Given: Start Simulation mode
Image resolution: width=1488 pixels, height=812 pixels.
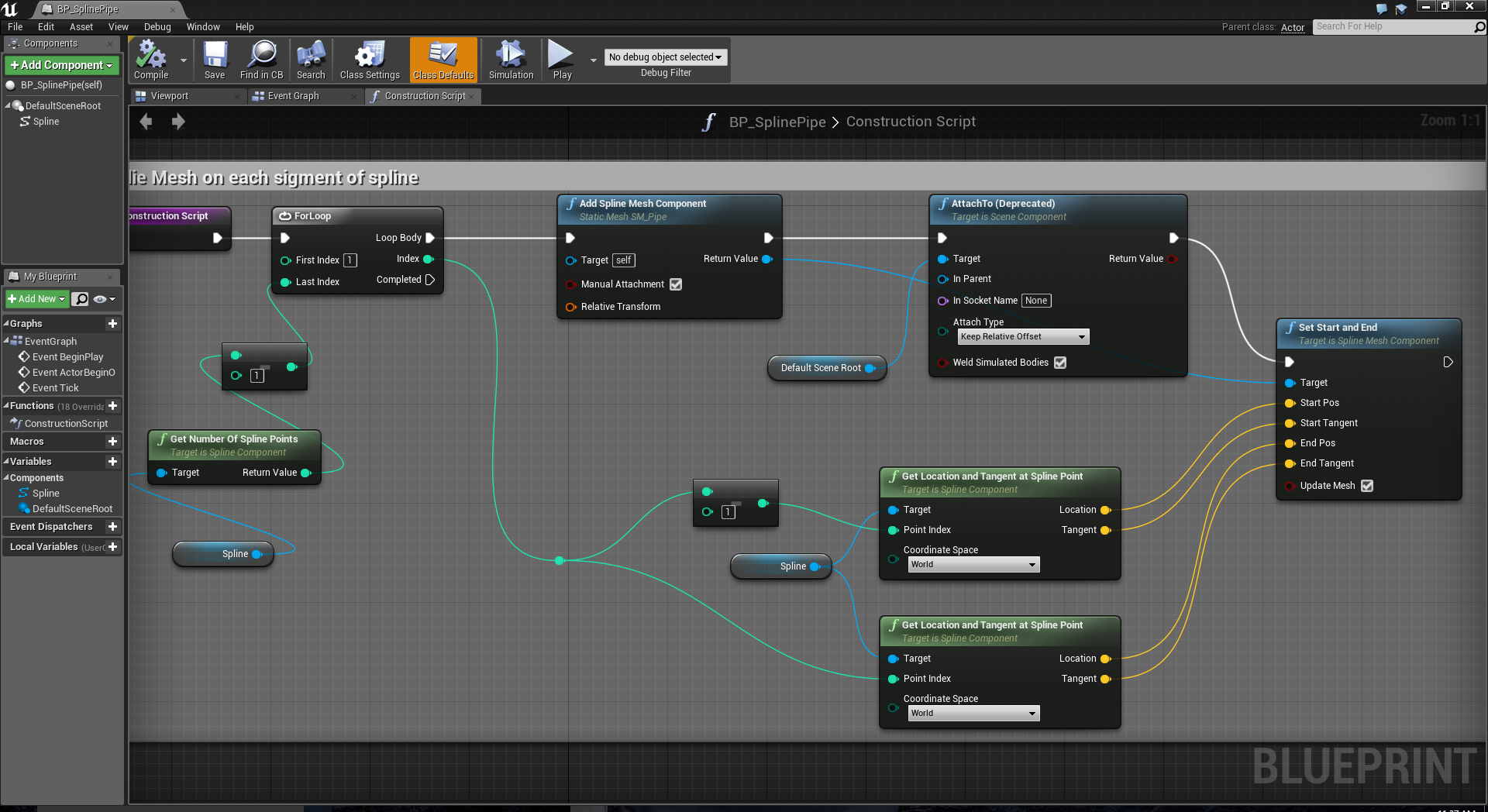Looking at the screenshot, I should click(510, 59).
